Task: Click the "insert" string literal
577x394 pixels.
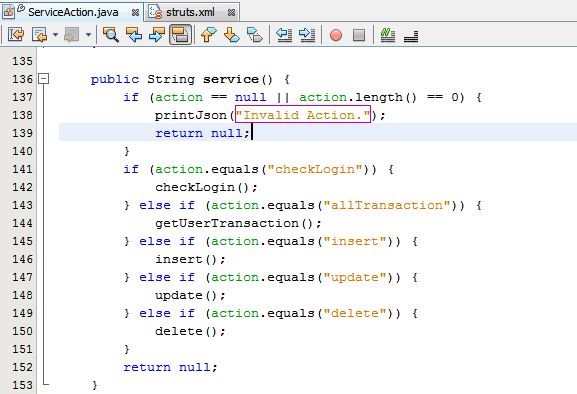Action: point(355,241)
